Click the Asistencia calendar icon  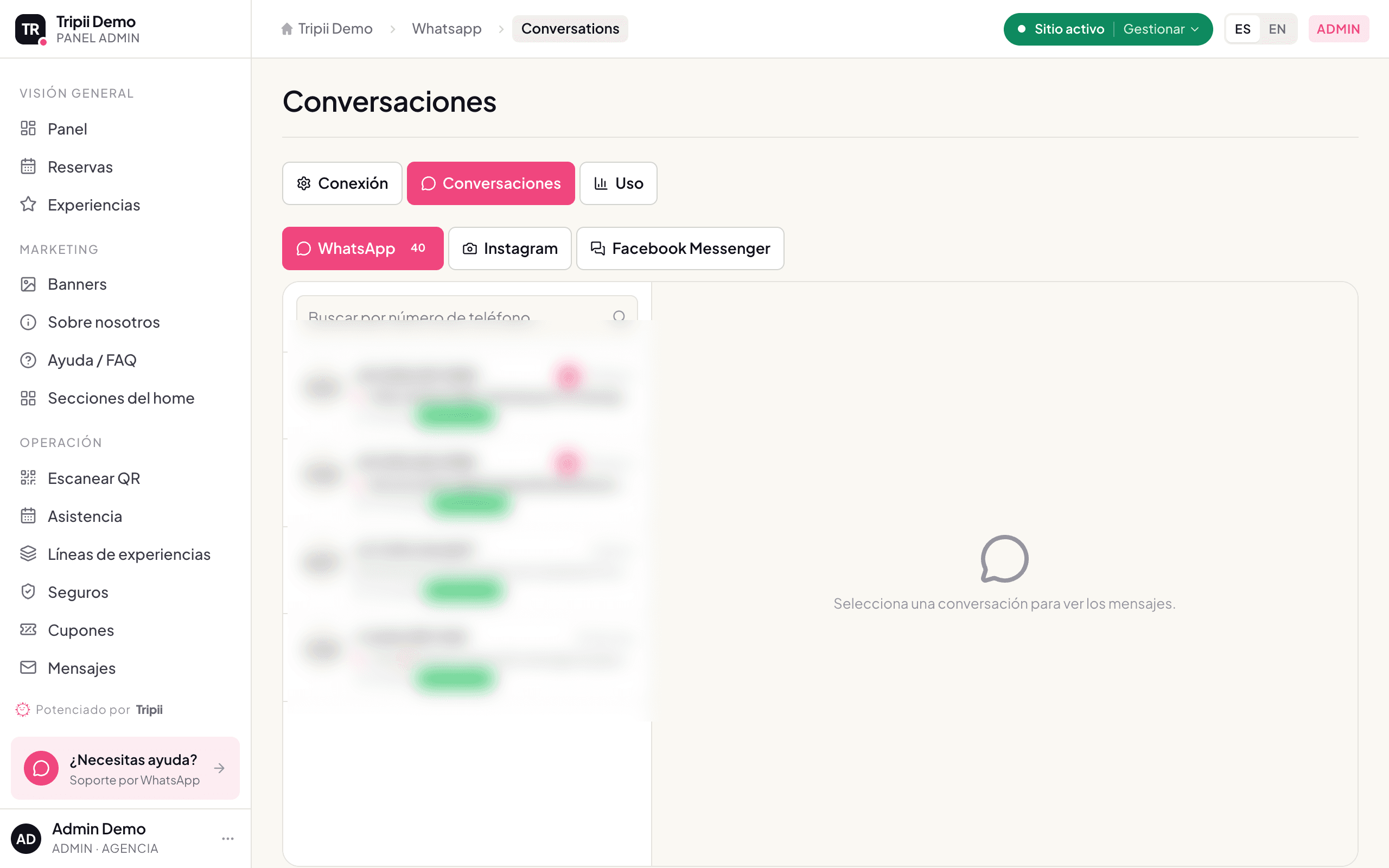[x=28, y=515]
